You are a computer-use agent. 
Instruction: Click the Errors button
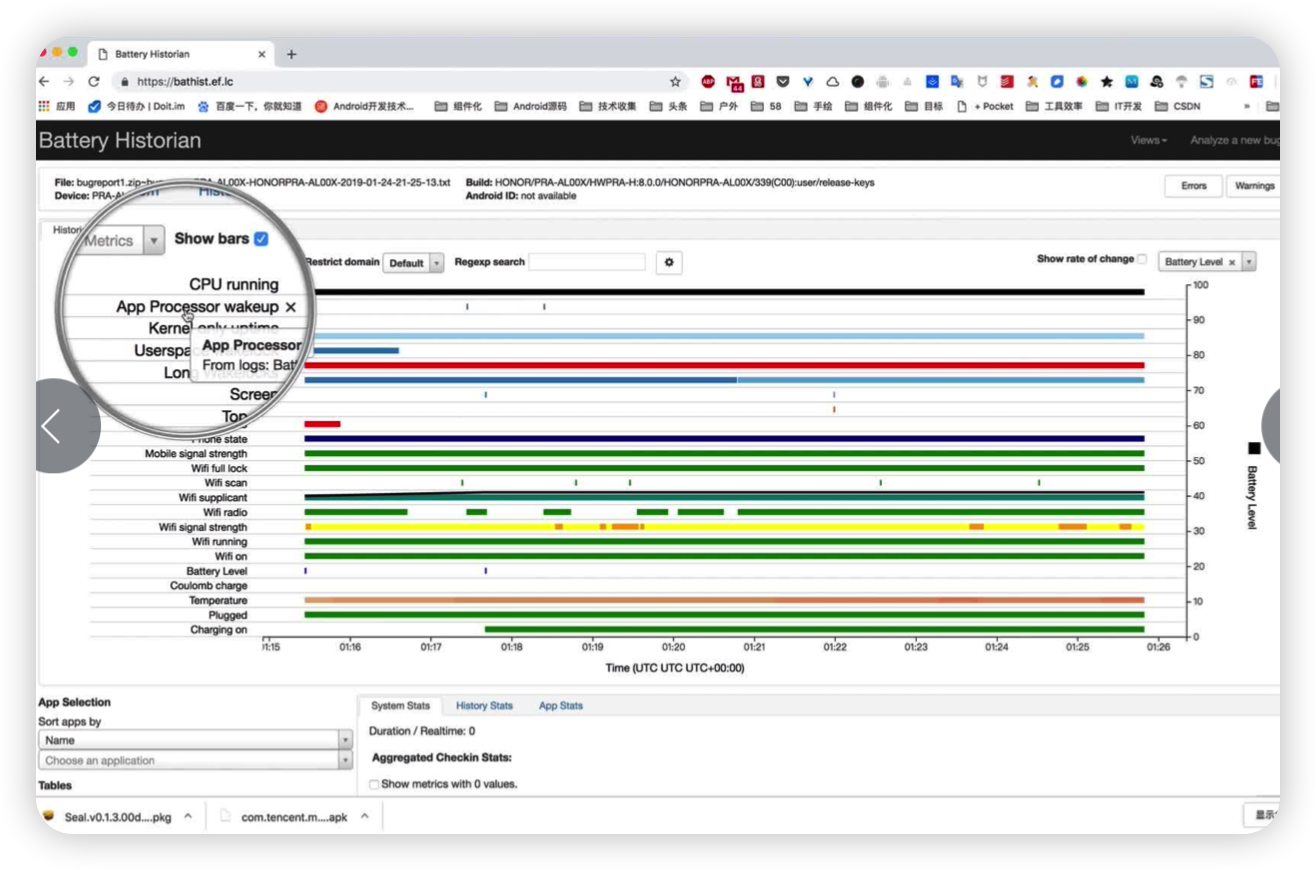[1193, 186]
